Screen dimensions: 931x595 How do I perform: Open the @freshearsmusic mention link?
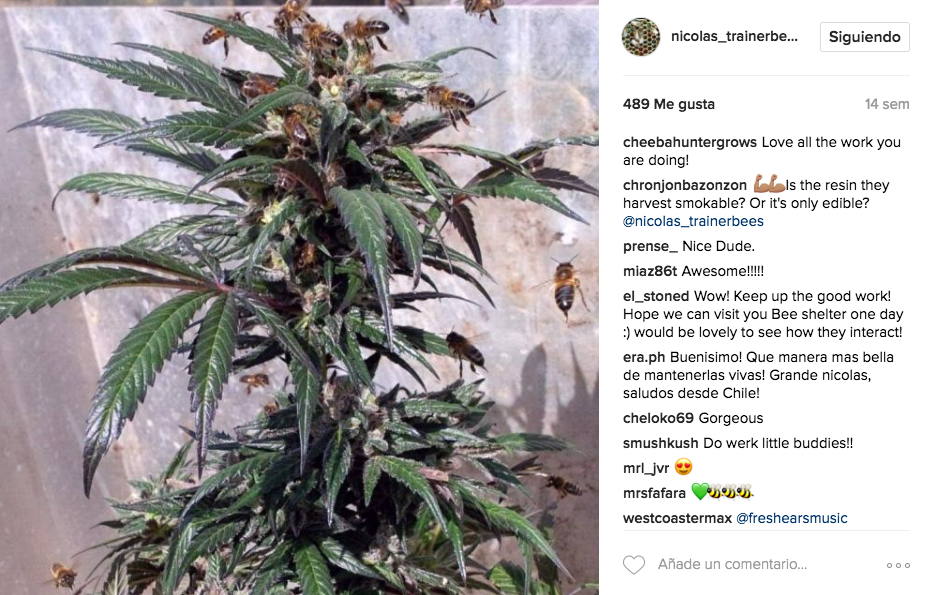click(x=791, y=518)
